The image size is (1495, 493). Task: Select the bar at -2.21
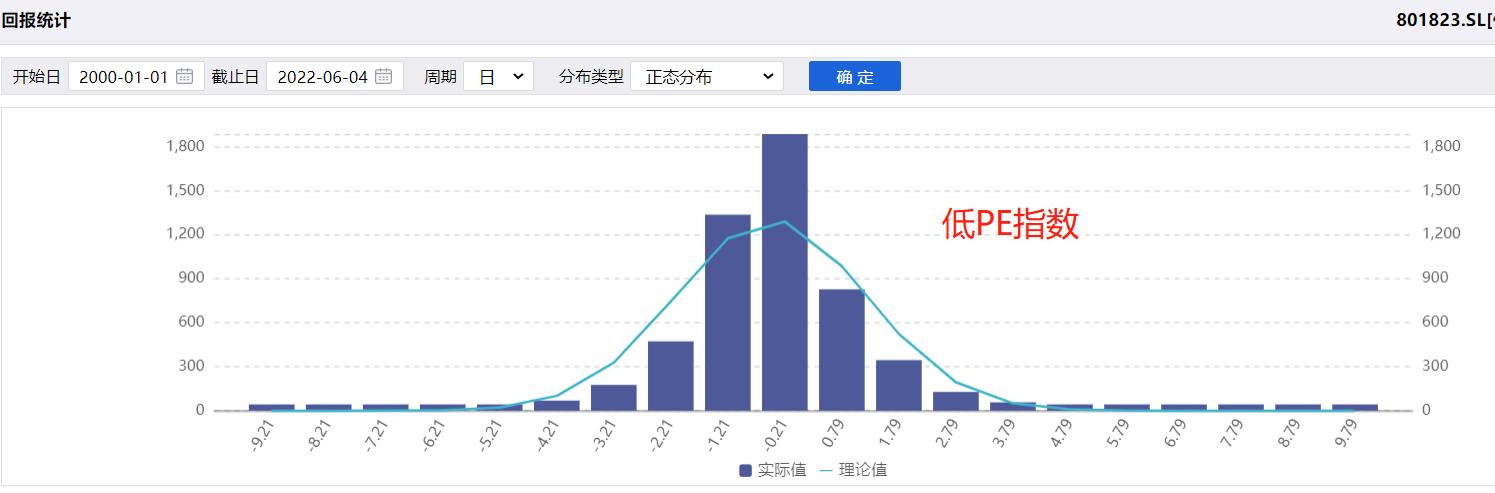[671, 376]
